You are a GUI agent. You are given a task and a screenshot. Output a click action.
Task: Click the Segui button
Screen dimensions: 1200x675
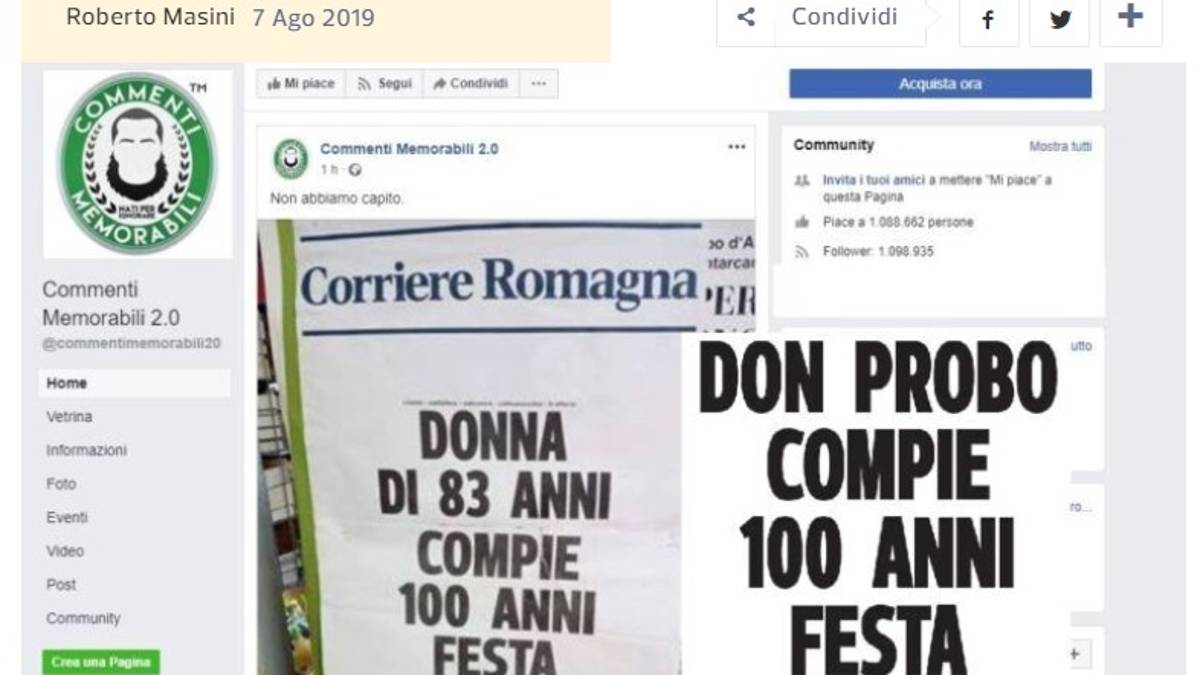(385, 84)
